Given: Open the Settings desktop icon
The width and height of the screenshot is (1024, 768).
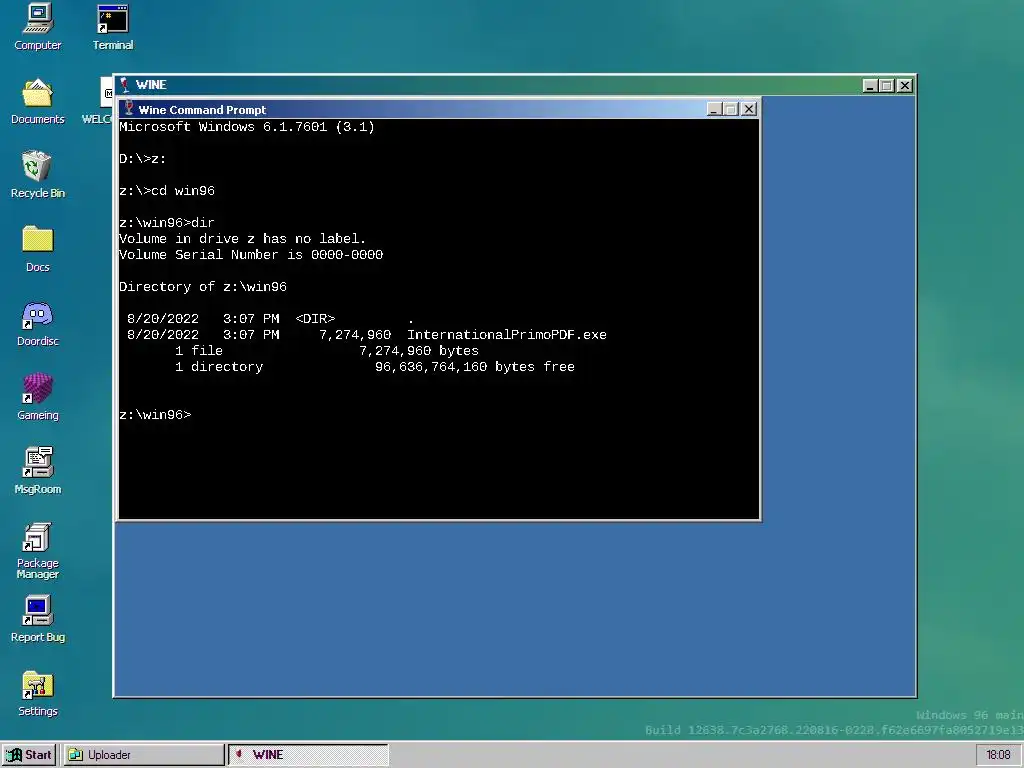Looking at the screenshot, I should point(37,693).
